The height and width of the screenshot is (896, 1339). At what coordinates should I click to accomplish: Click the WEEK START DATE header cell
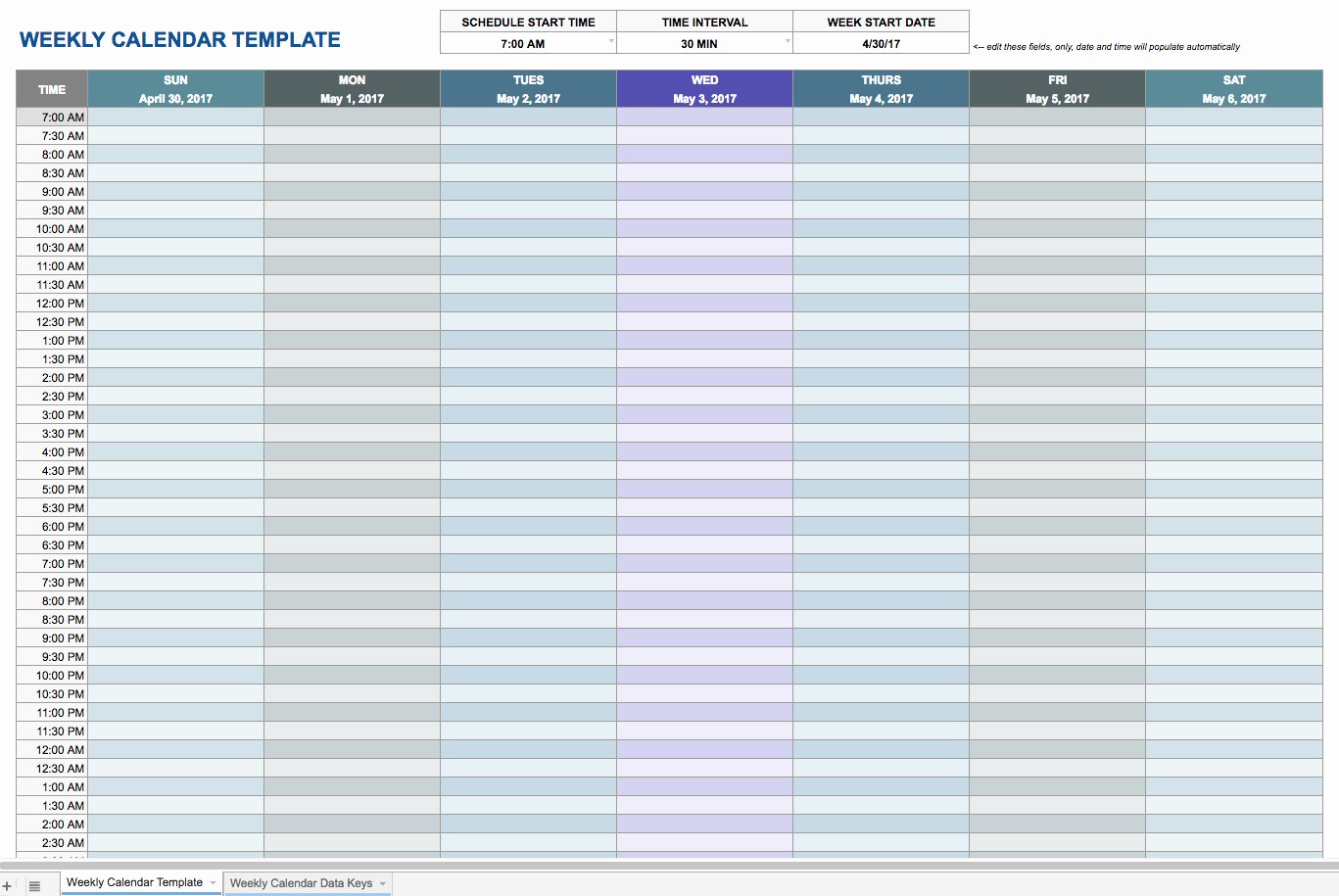coord(881,22)
